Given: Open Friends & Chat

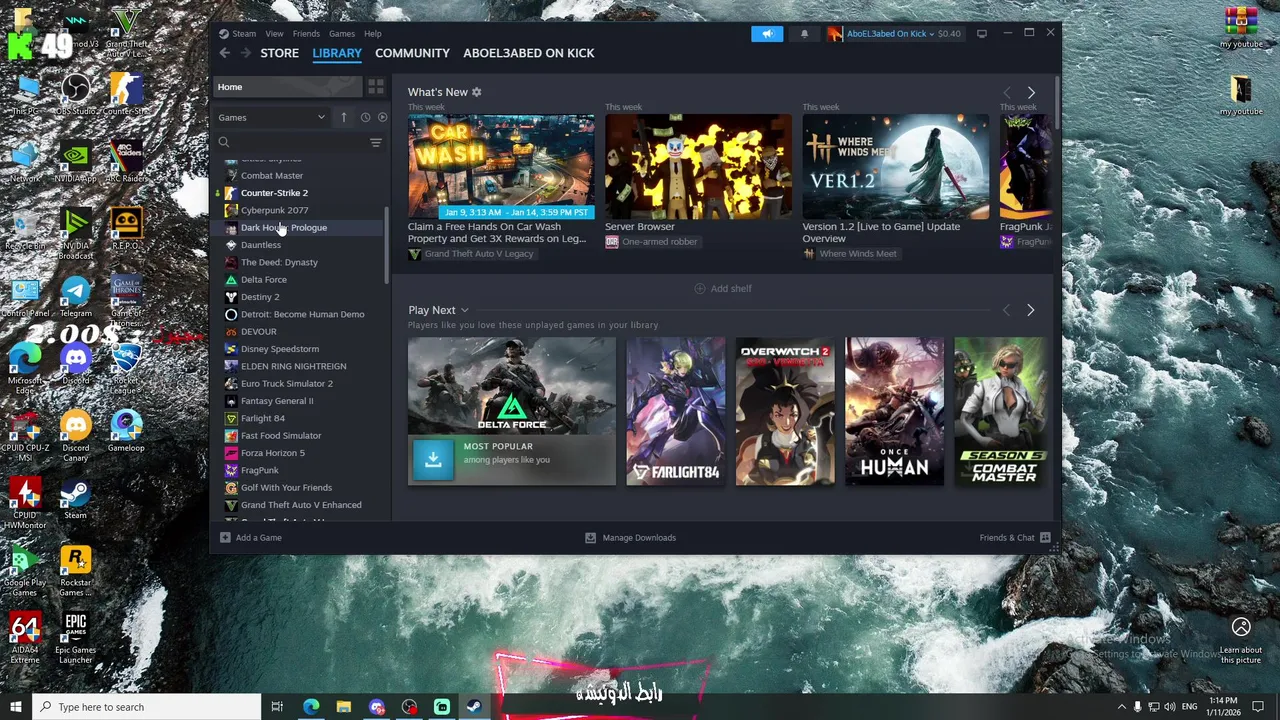Looking at the screenshot, I should point(1015,538).
